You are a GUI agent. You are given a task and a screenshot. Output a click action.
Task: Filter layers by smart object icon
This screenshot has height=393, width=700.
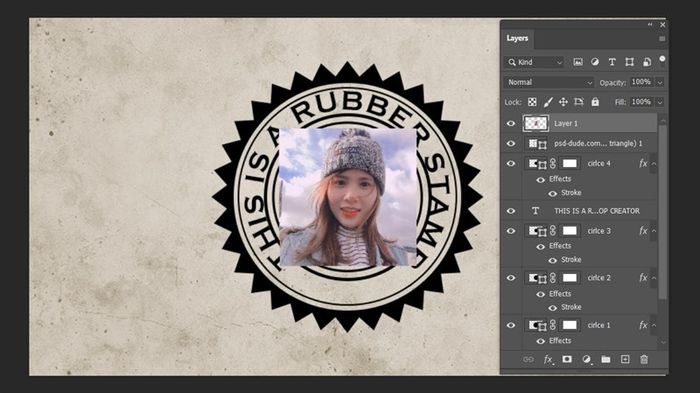[x=647, y=62]
